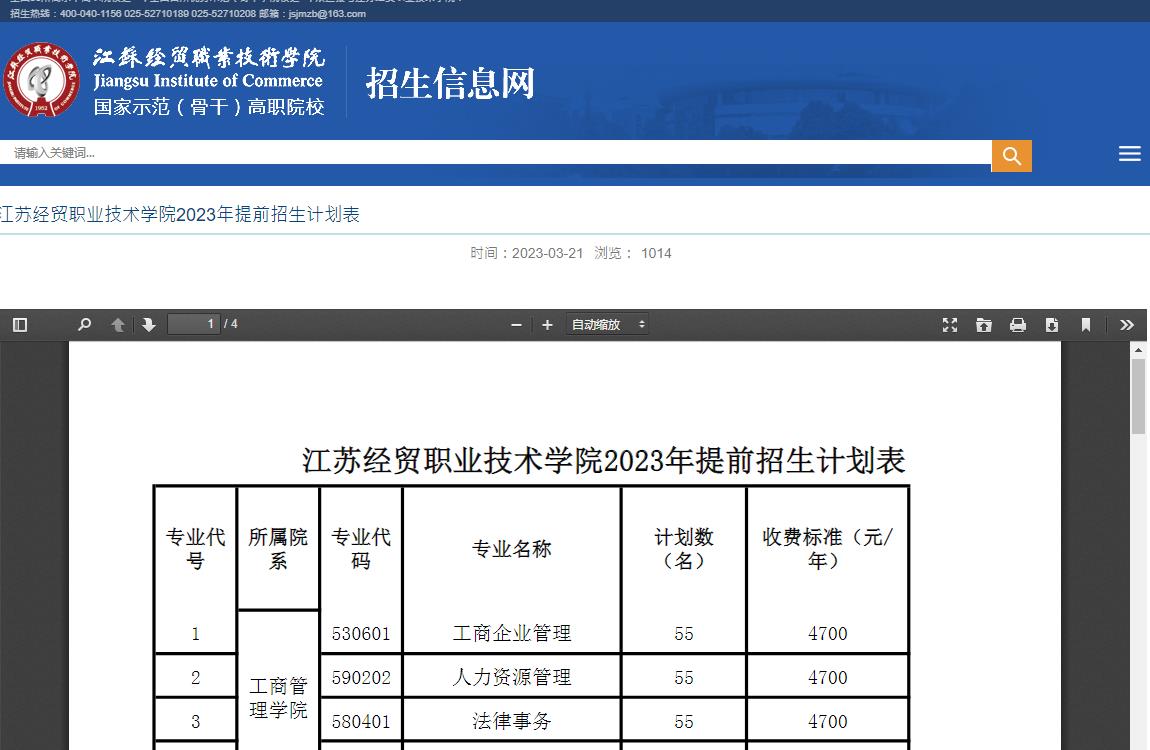This screenshot has width=1150, height=750.
Task: Click the page number input field
Action: tap(194, 324)
